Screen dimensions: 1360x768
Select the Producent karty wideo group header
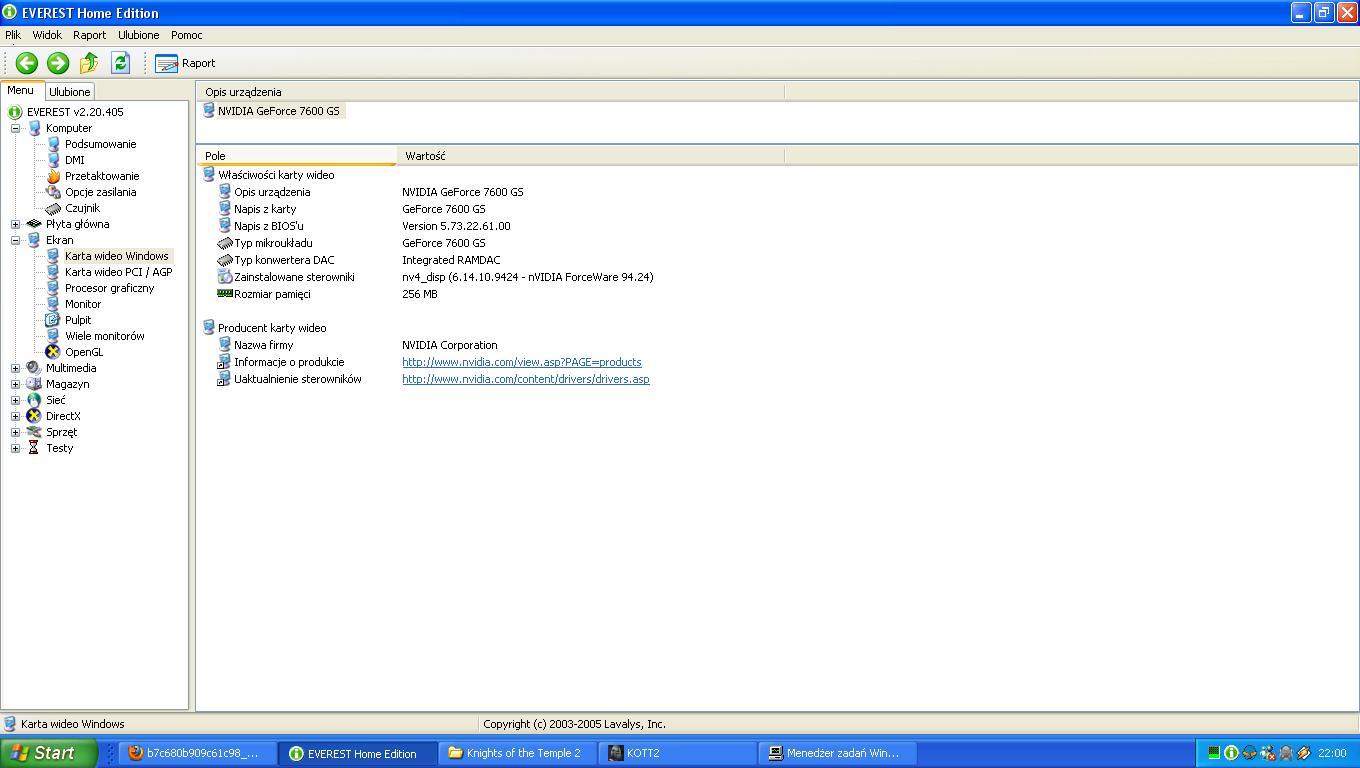272,328
